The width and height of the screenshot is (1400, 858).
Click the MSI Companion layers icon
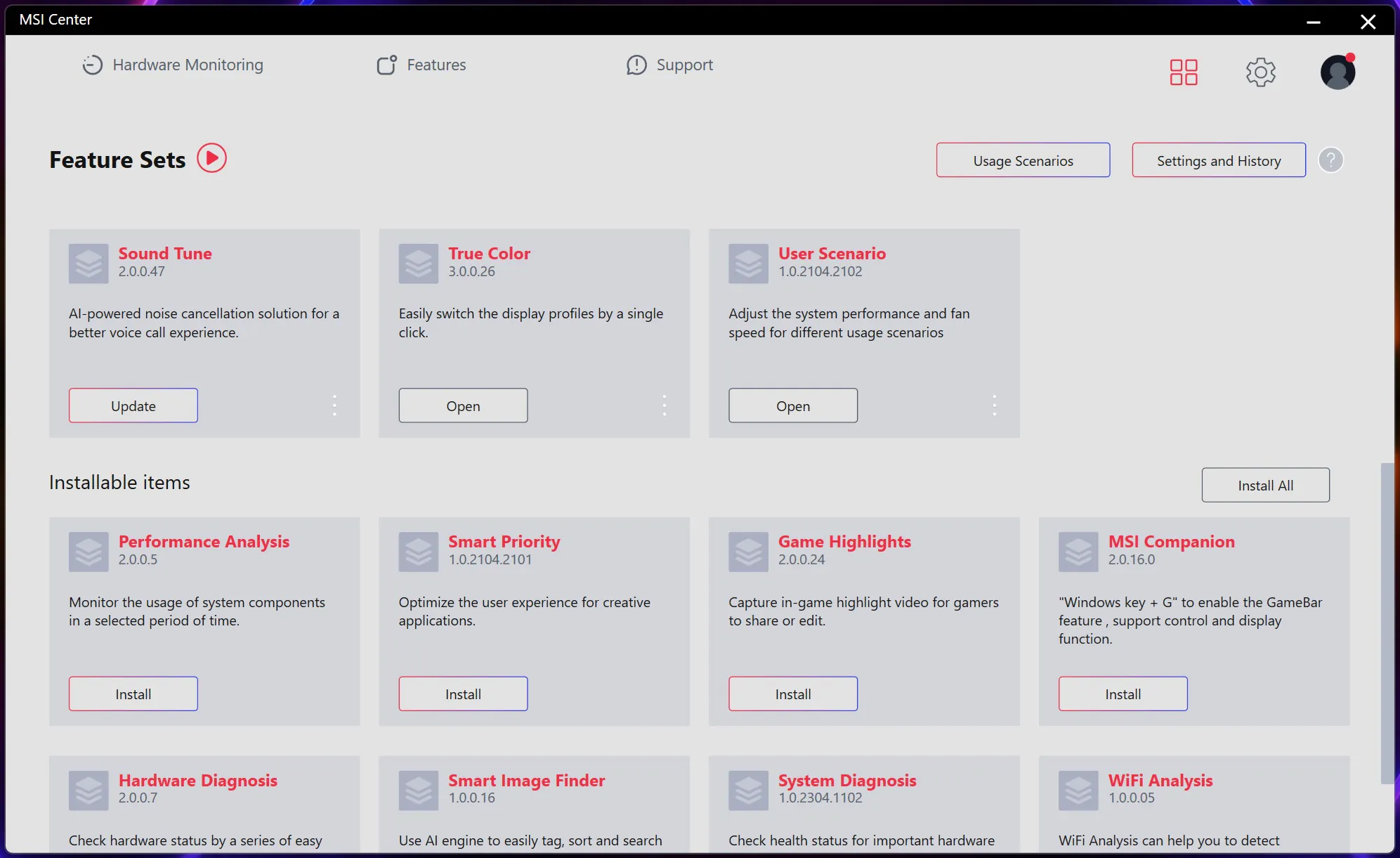pyautogui.click(x=1078, y=552)
